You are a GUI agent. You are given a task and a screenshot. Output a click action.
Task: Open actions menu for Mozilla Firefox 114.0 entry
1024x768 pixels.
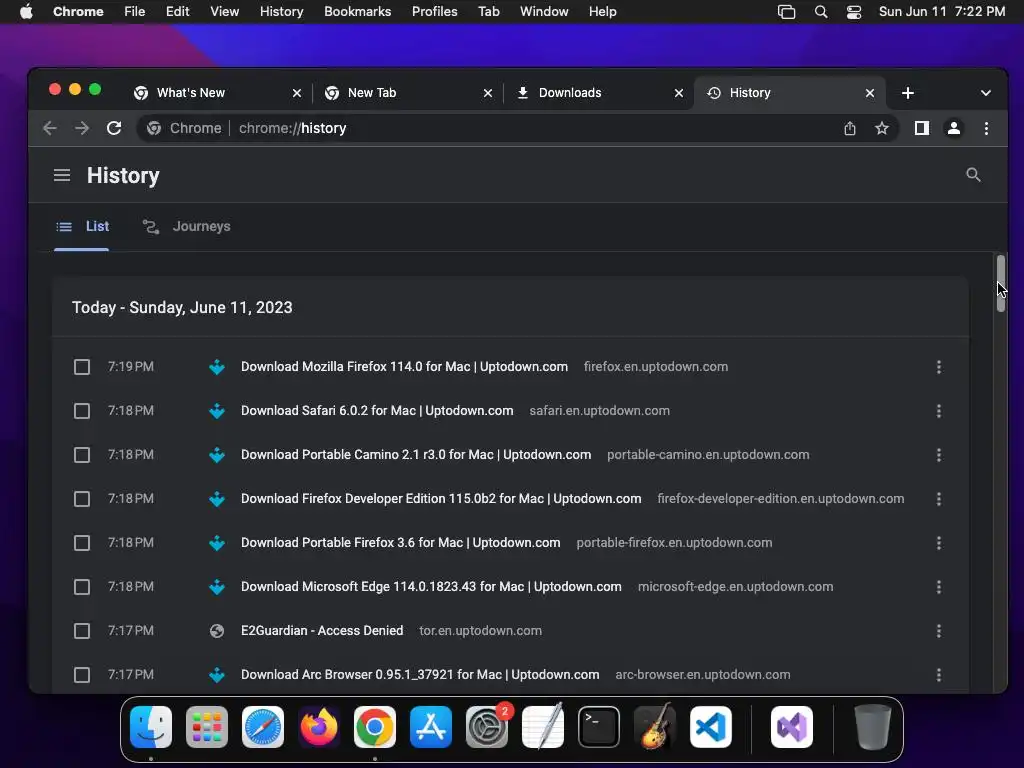(938, 367)
